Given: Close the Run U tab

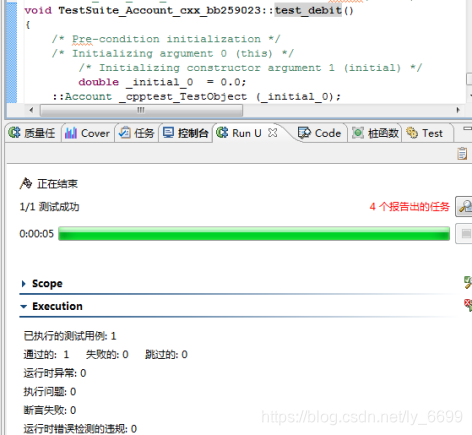Looking at the screenshot, I should point(273,133).
